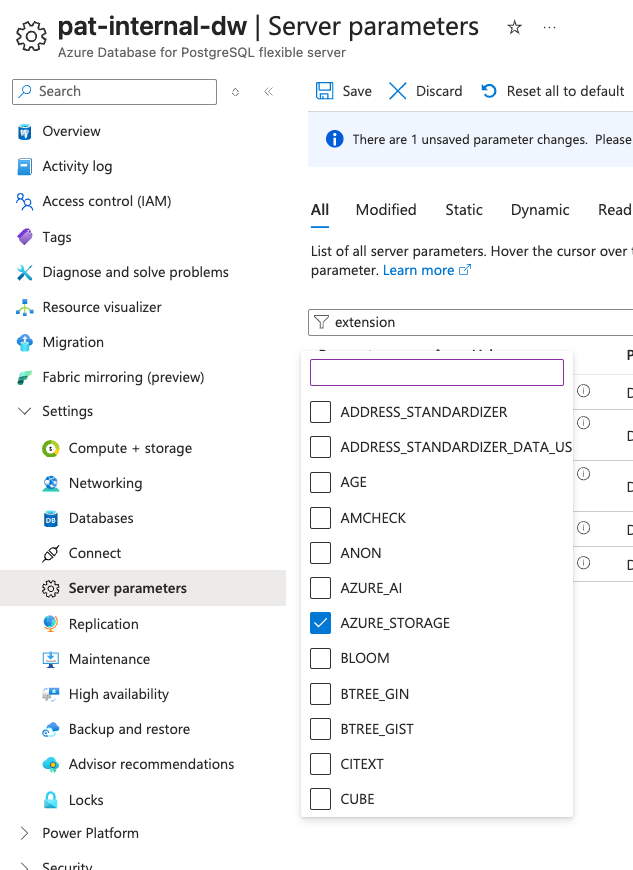The width and height of the screenshot is (633, 870).
Task: Click the Reset all to default arrow icon
Action: tap(489, 91)
